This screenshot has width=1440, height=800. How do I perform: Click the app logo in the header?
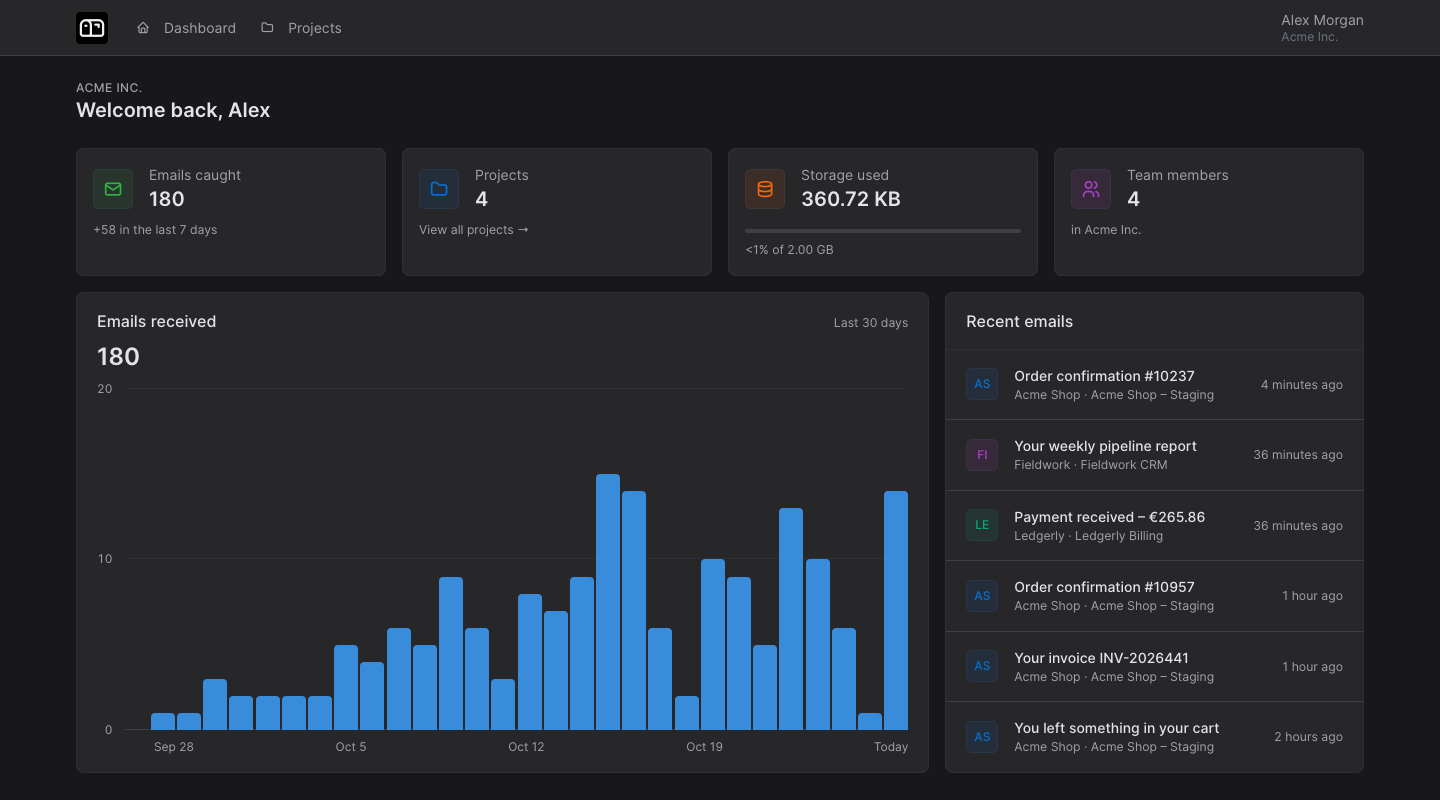point(92,28)
